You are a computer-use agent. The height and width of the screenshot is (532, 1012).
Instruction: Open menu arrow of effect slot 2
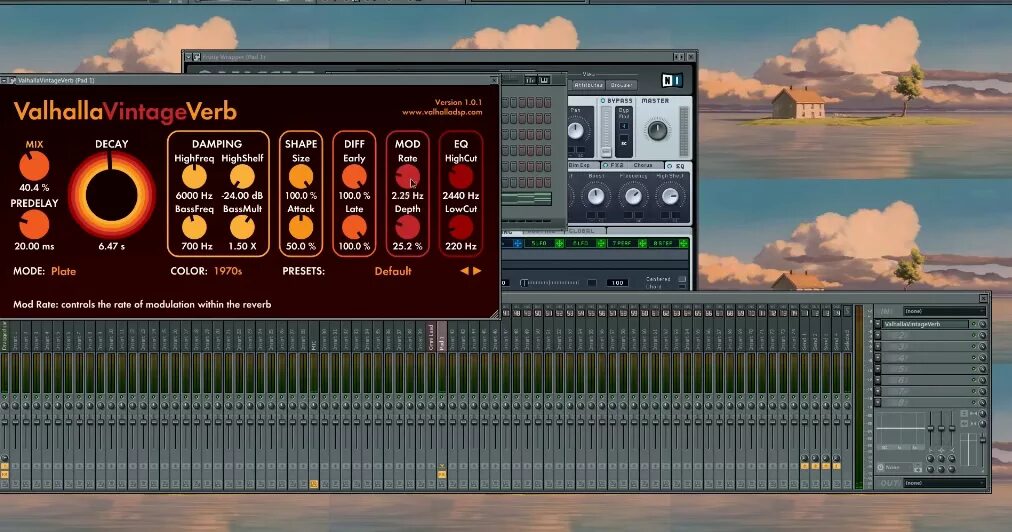878,335
